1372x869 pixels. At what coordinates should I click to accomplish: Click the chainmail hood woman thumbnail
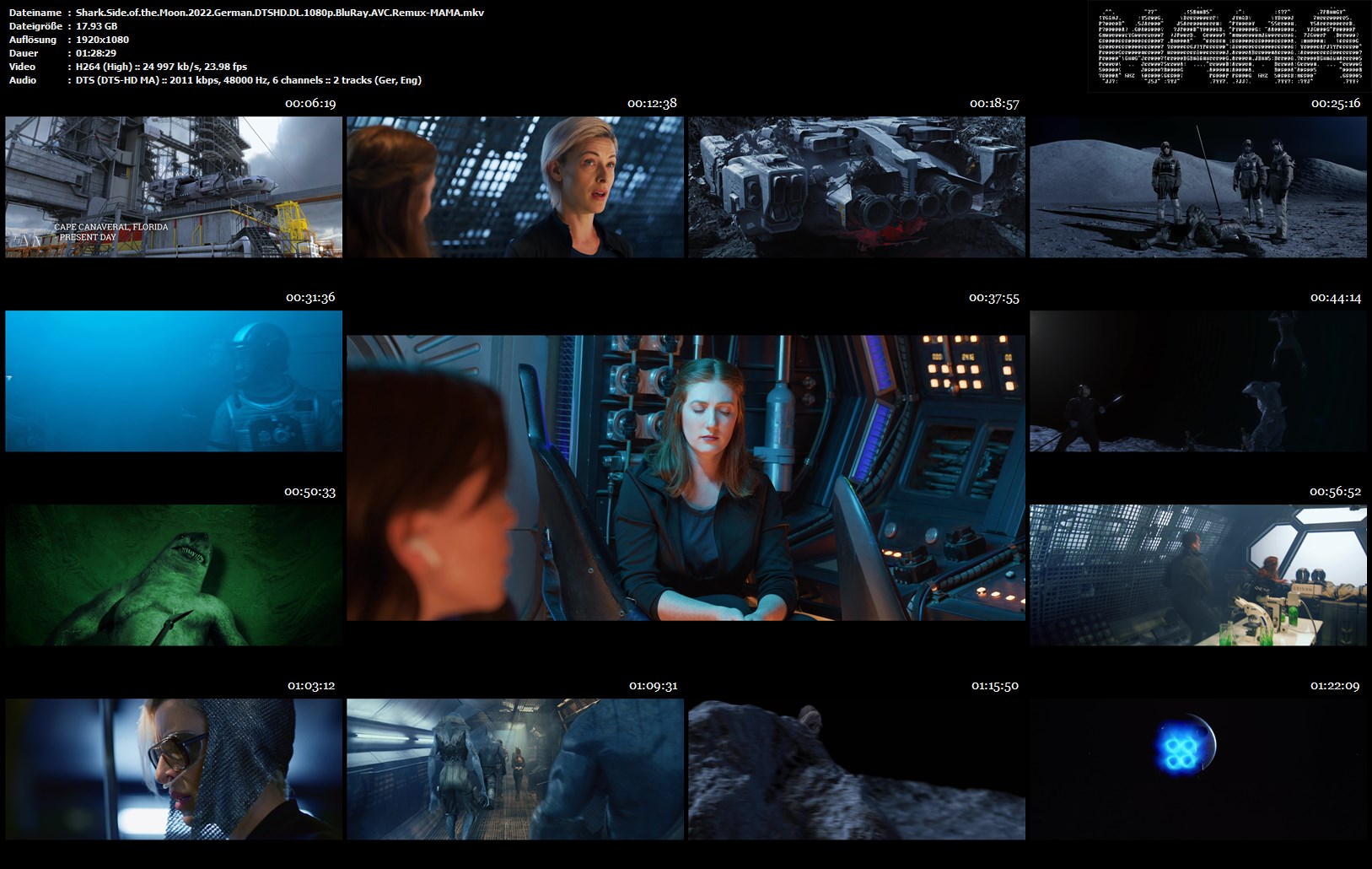[174, 769]
